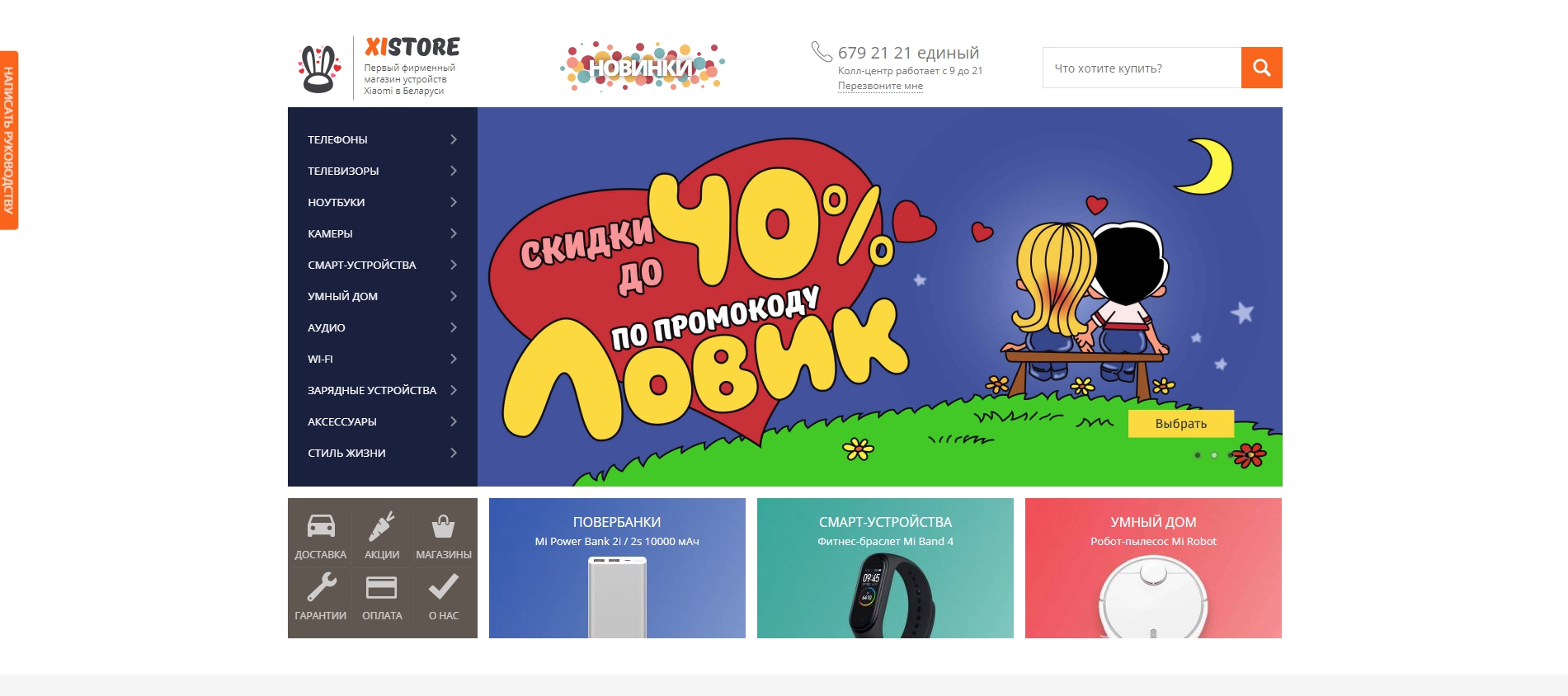Expand the Умный дом category arrow
This screenshot has width=1568, height=696.
point(454,296)
